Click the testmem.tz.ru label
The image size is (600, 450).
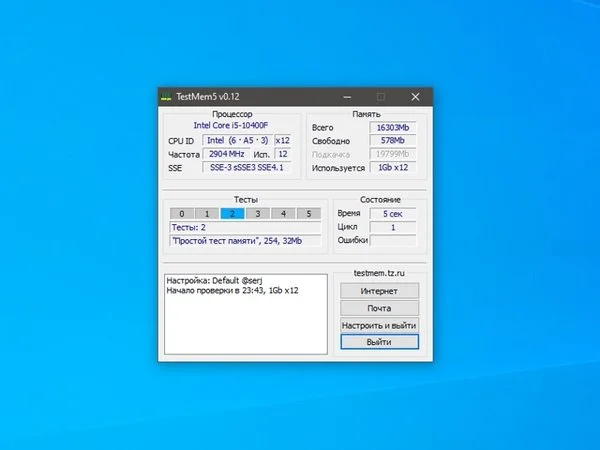379,273
